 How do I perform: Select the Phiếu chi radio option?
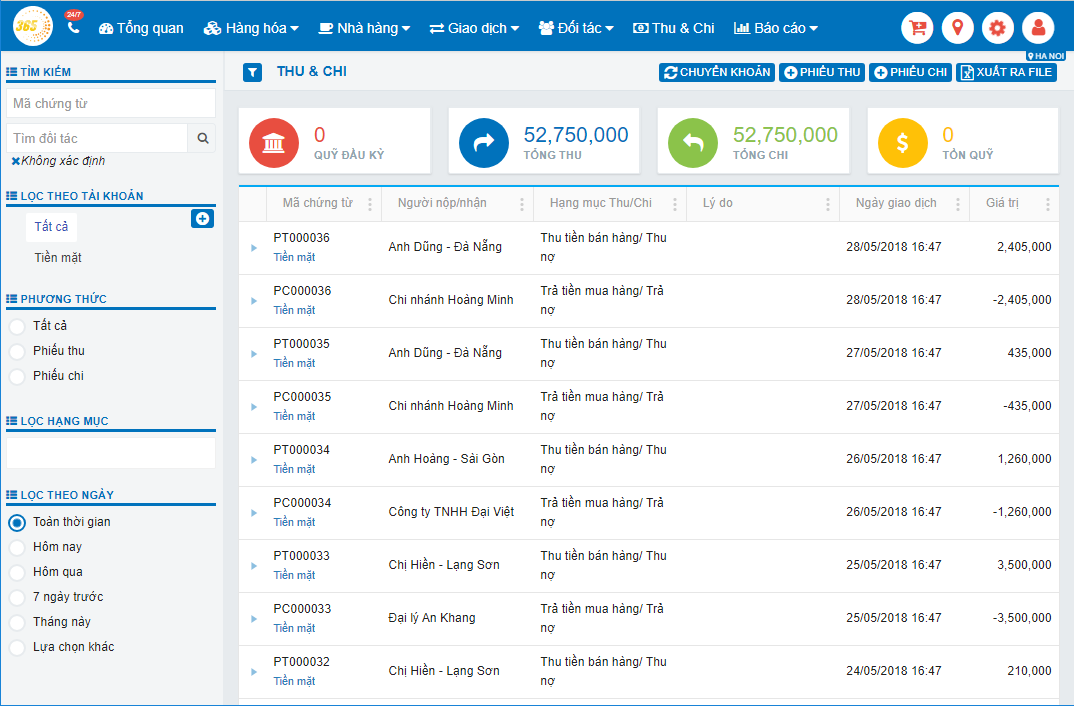17,376
